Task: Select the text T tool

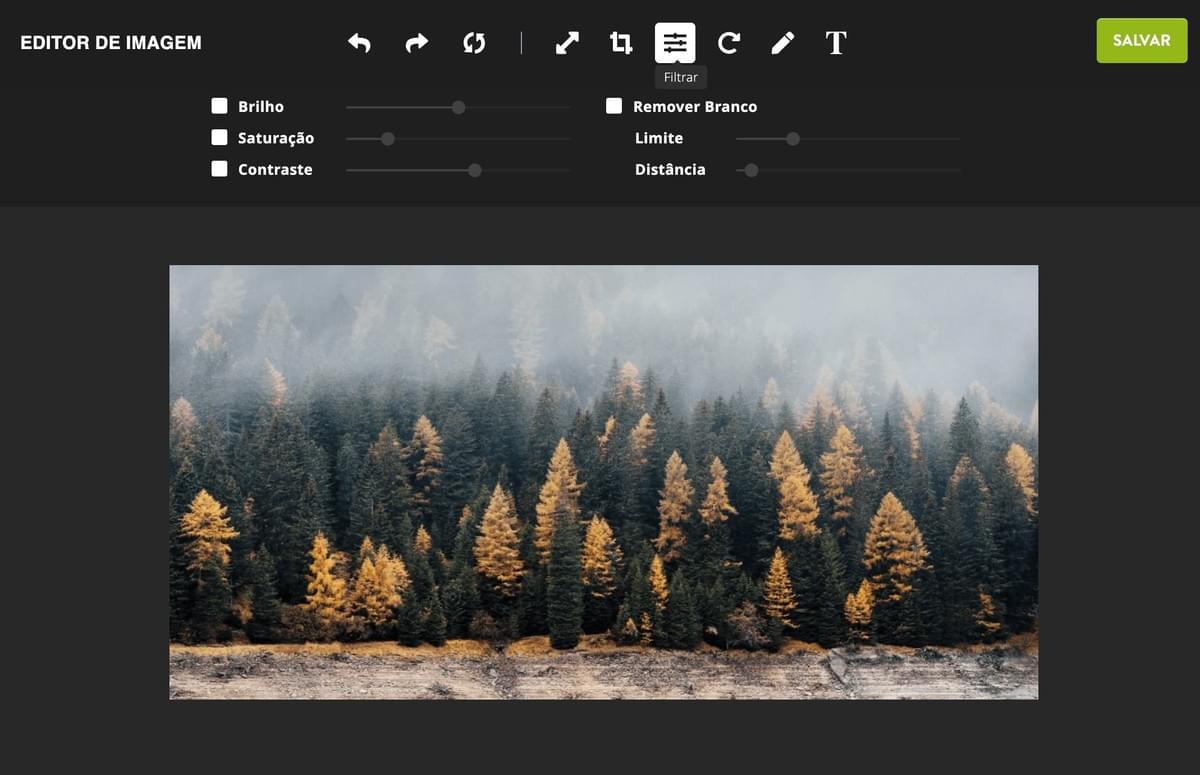Action: (x=836, y=43)
